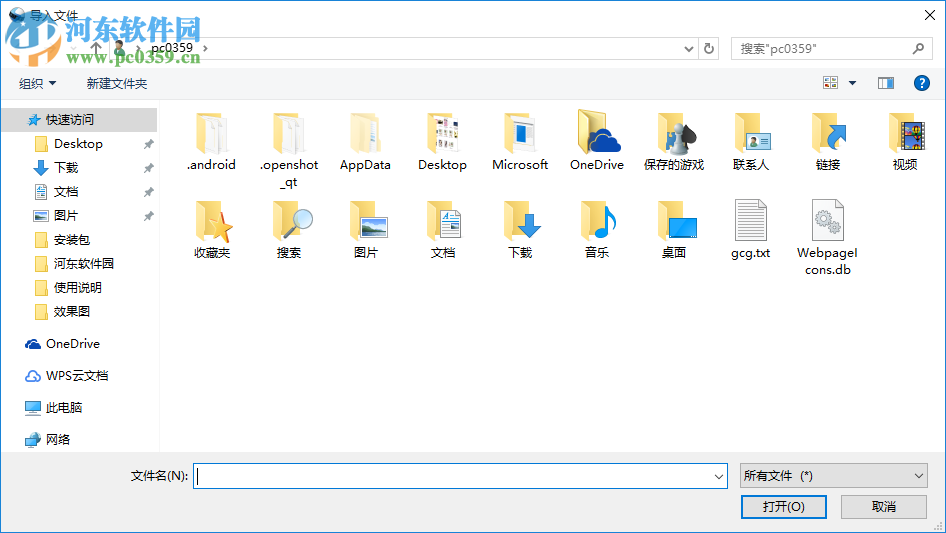Open the .openshot_qt folder
946x533 pixels.
click(x=289, y=151)
